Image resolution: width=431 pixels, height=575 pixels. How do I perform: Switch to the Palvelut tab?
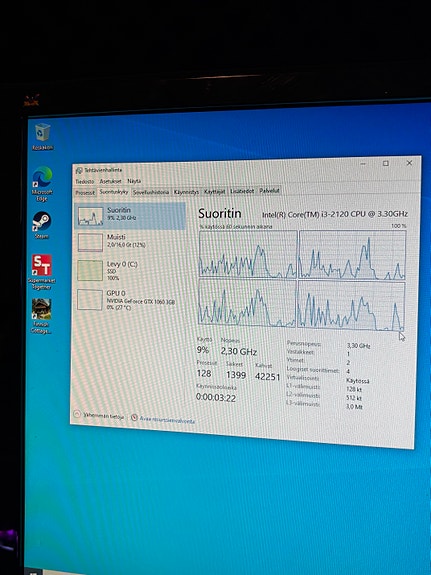tap(269, 191)
